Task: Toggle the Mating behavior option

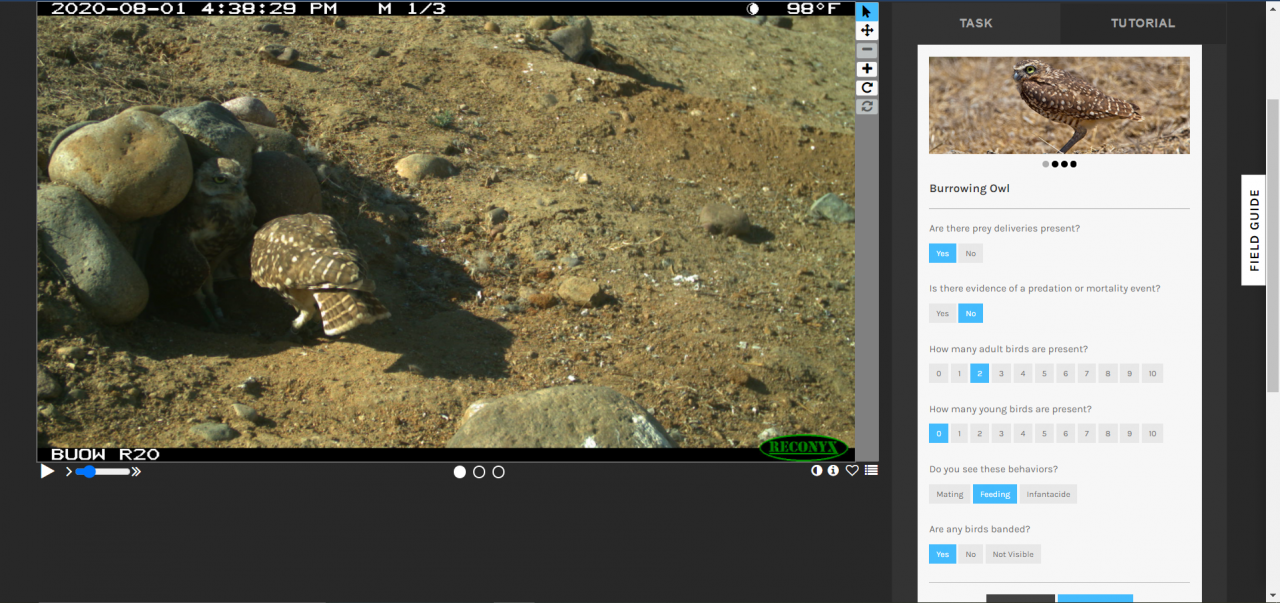Action: pos(950,494)
